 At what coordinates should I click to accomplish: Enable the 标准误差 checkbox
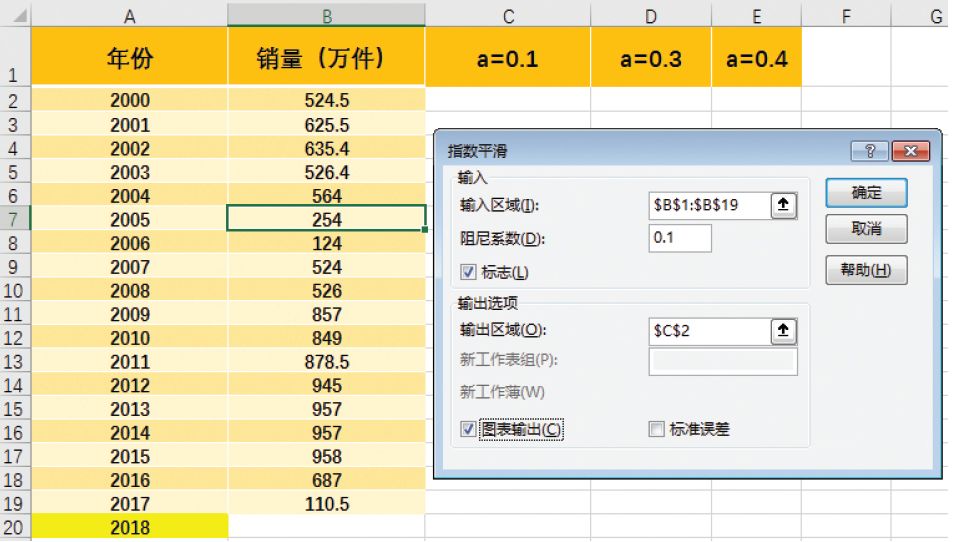(656, 429)
